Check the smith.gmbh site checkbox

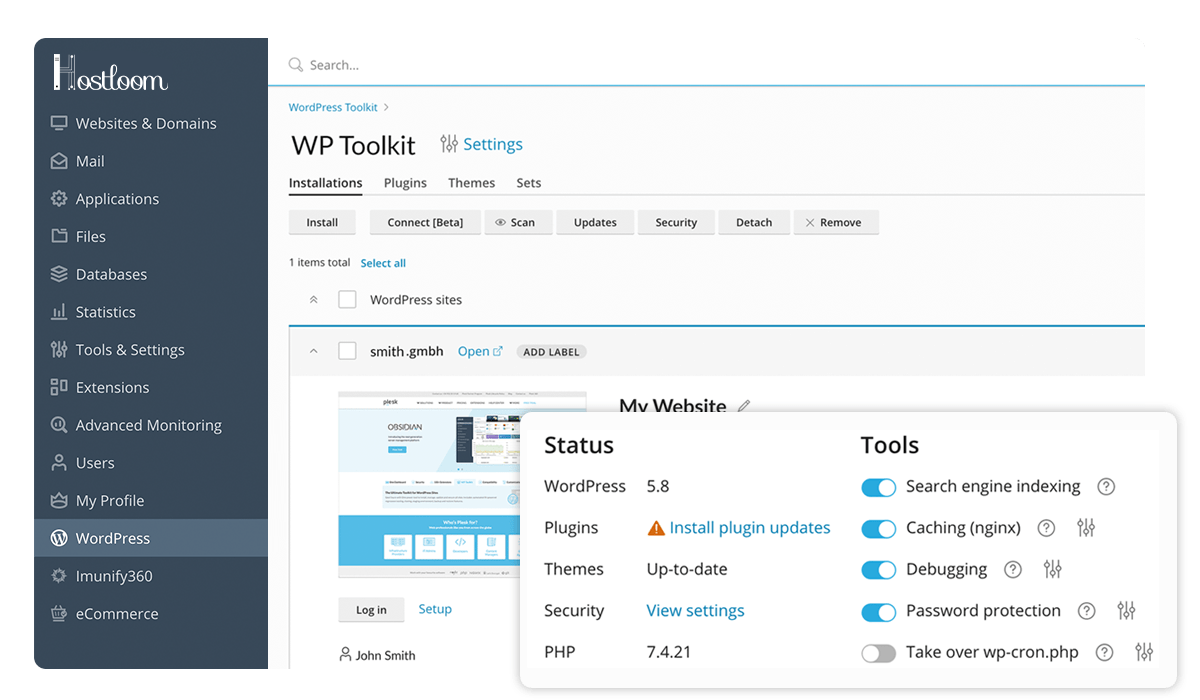[x=347, y=351]
